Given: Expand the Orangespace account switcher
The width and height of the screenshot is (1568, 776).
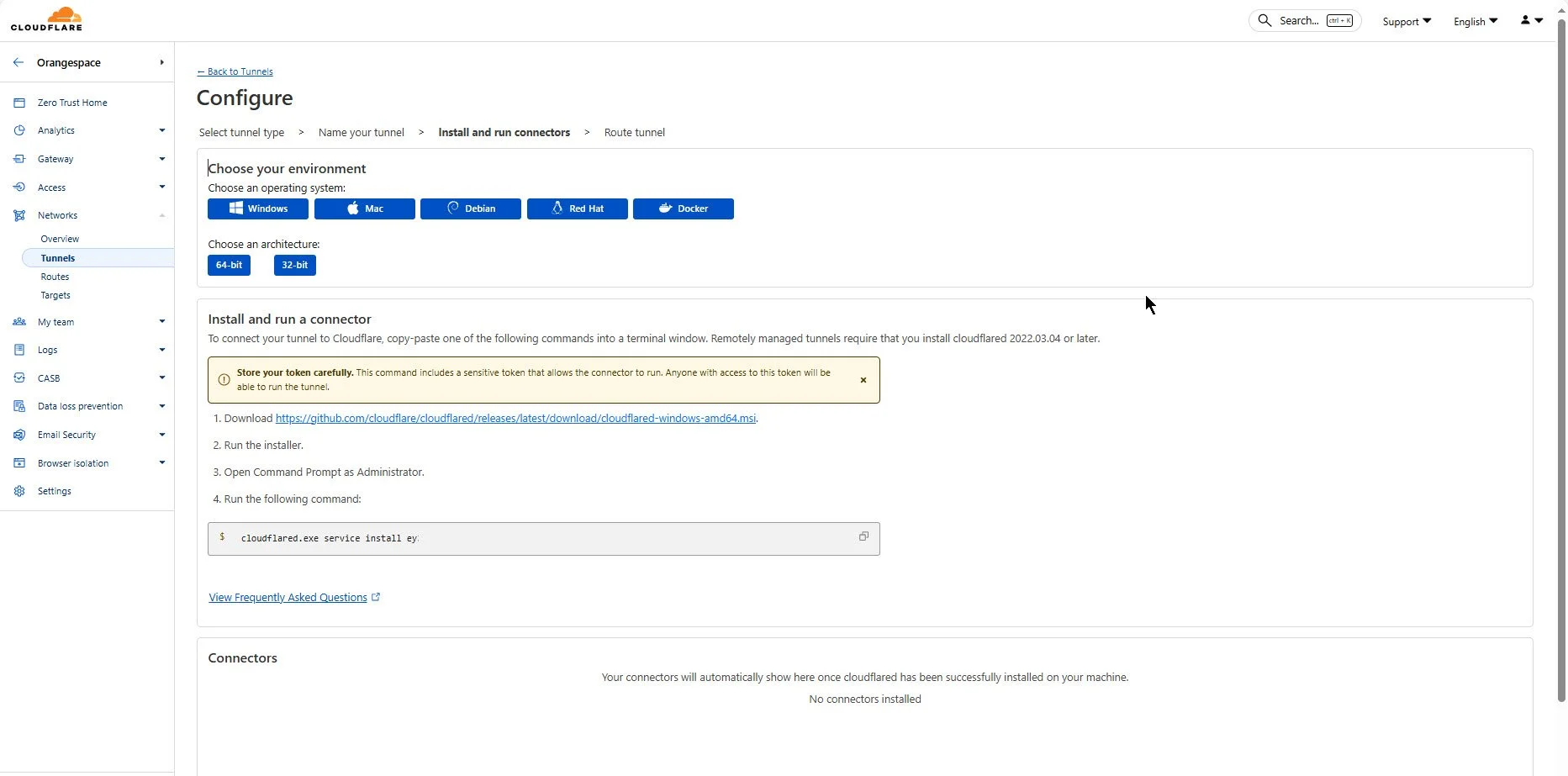Looking at the screenshot, I should (161, 62).
